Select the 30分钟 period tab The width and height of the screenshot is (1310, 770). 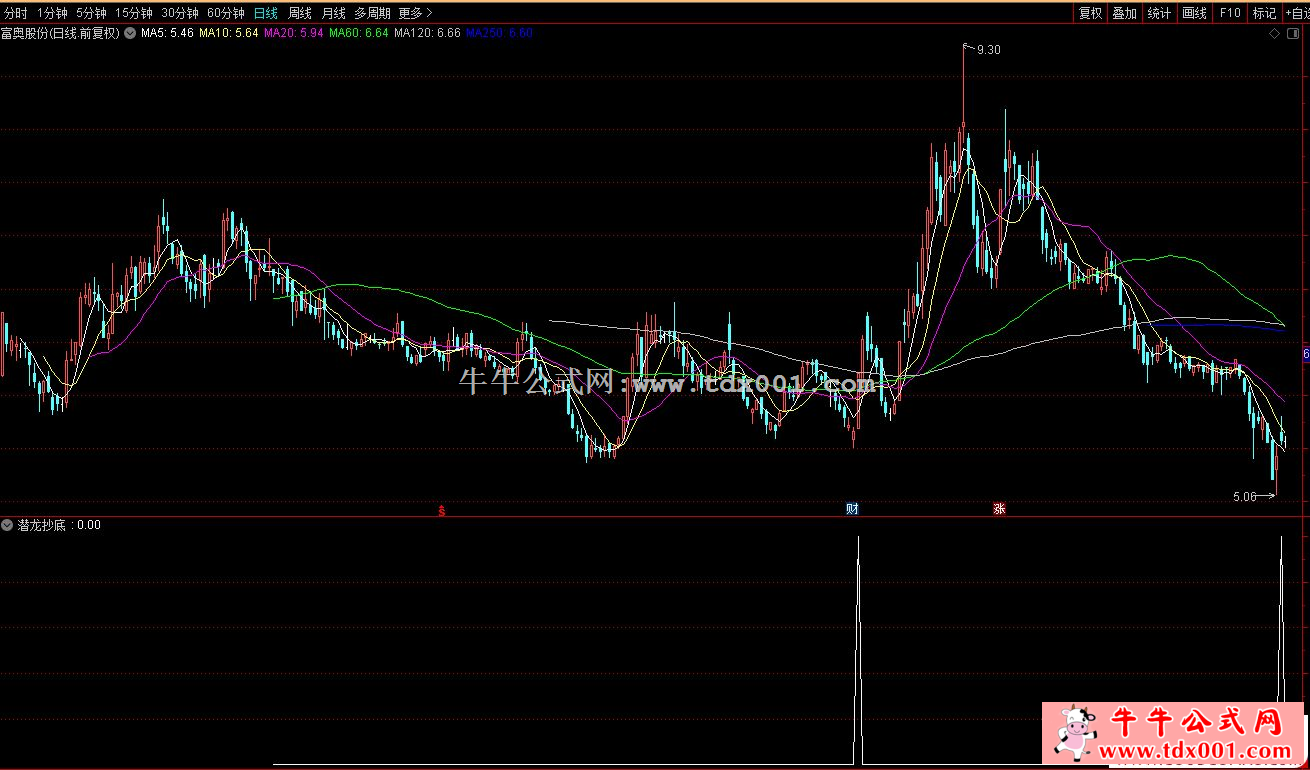[179, 13]
